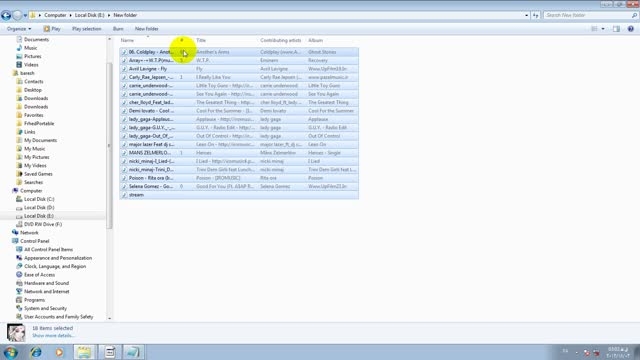640x360 pixels.
Task: Click the navigation pane scroll down arrow
Action: click(109, 318)
